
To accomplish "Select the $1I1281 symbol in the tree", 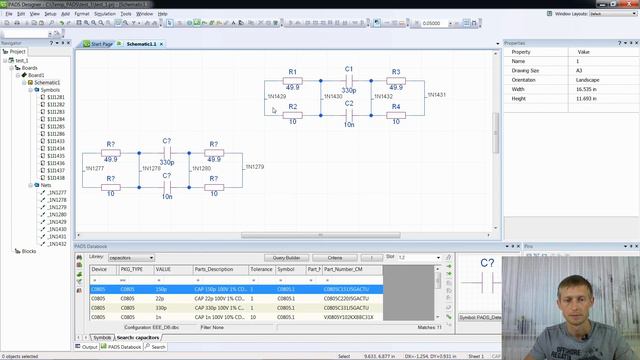I will click(x=56, y=97).
